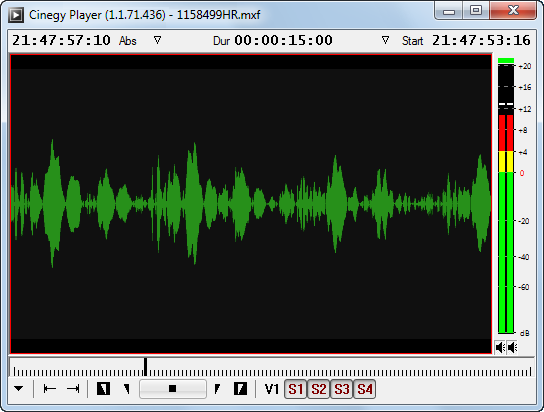
Task: Toggle audio track S3
Action: click(x=342, y=389)
